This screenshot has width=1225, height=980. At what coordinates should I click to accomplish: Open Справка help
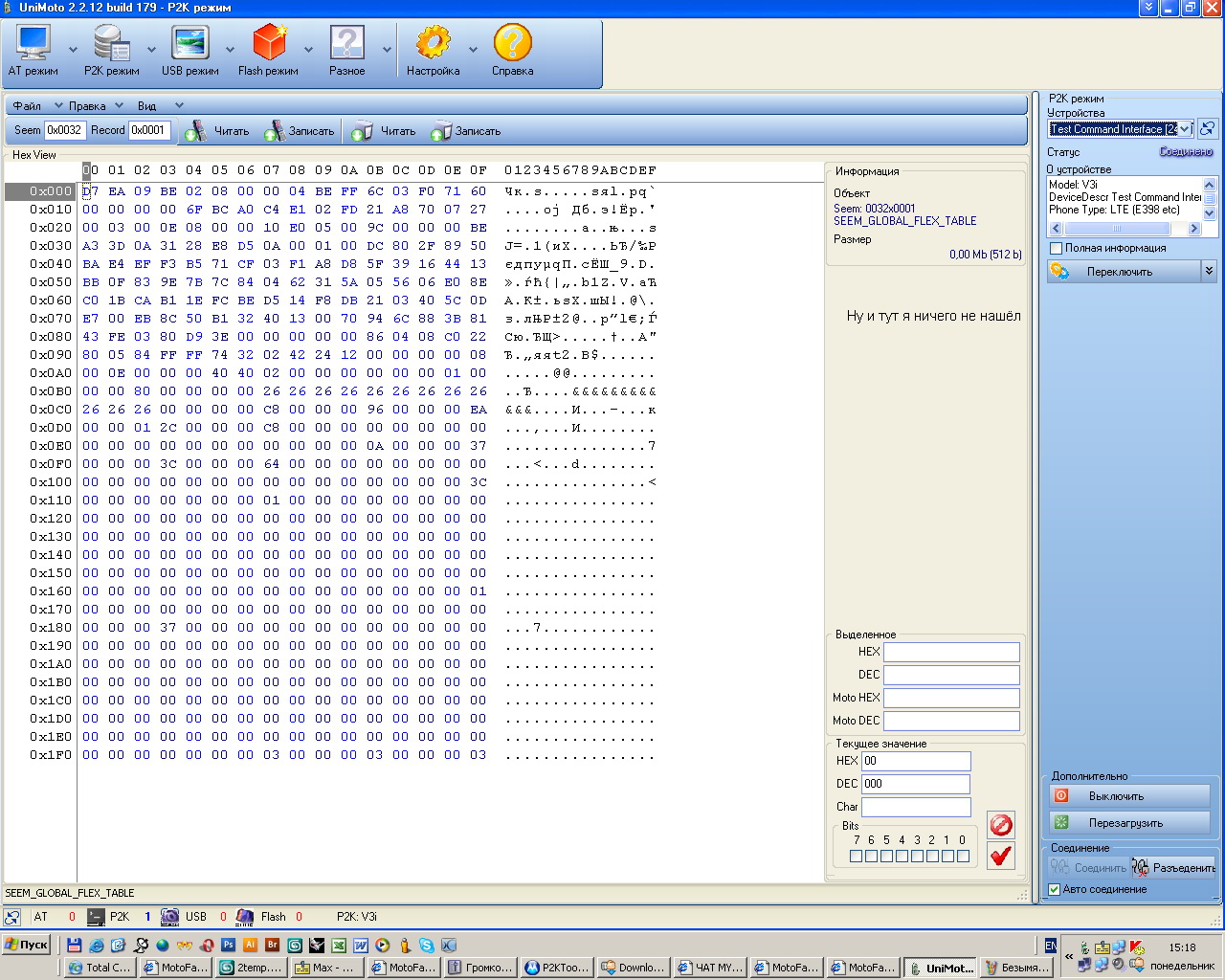pos(512,51)
